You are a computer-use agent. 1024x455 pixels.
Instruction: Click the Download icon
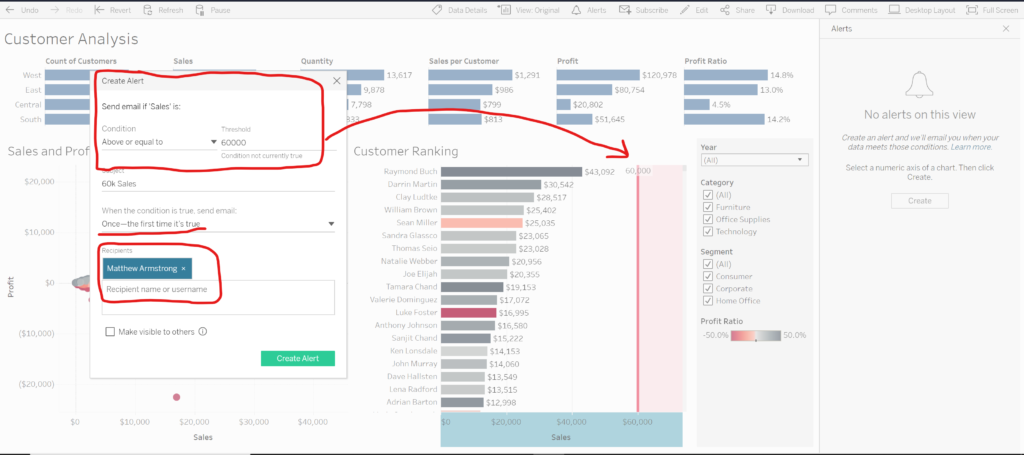coord(771,10)
